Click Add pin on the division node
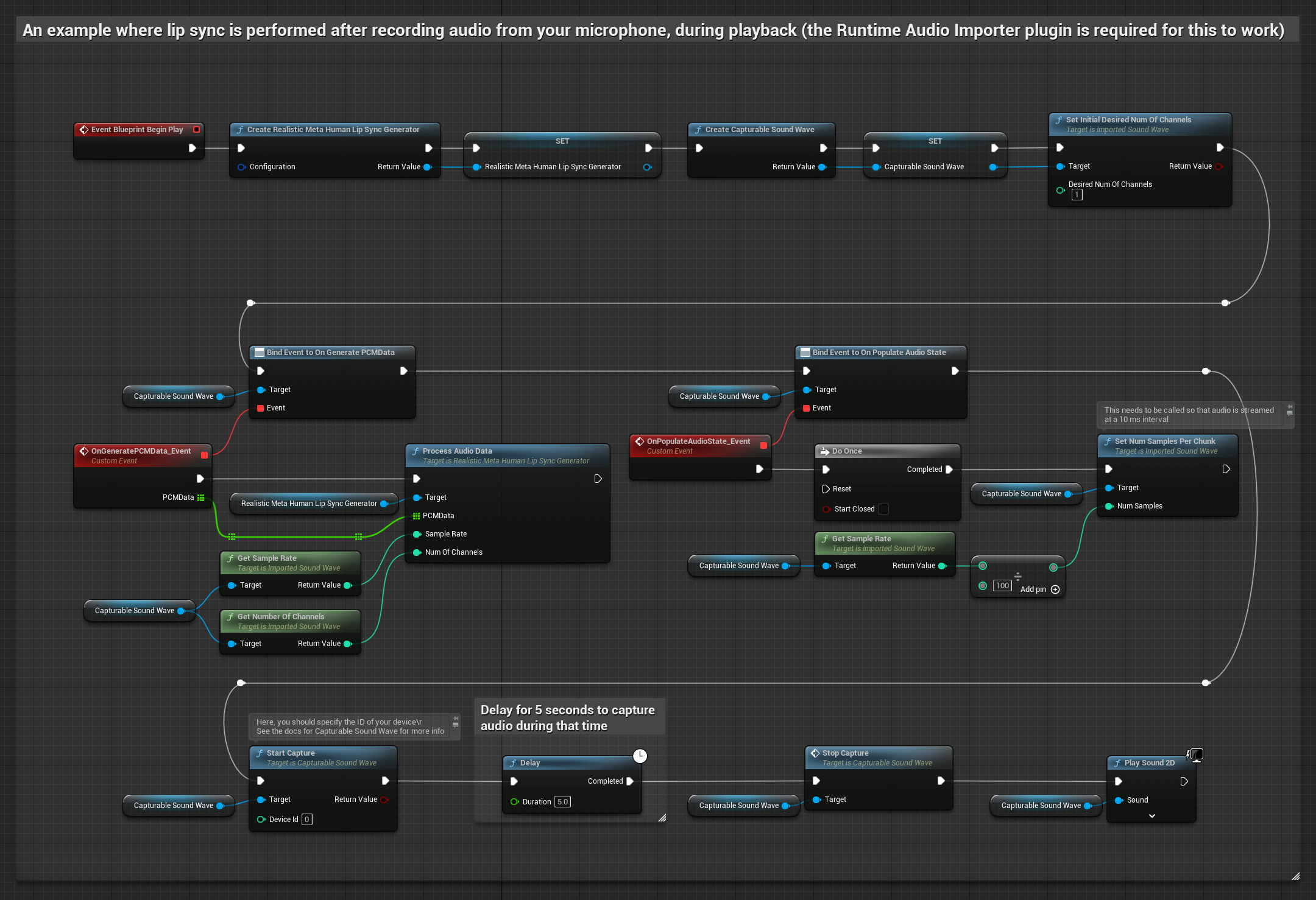Image resolution: width=1316 pixels, height=900 pixels. [1055, 589]
